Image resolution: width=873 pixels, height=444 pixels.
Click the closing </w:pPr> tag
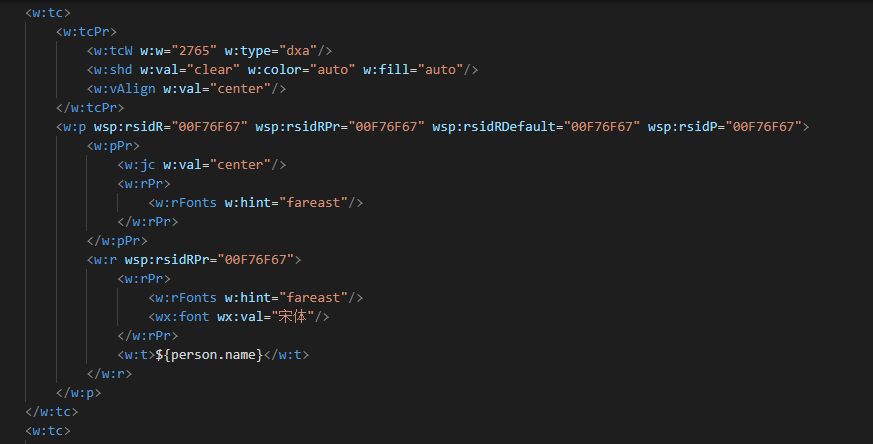118,240
